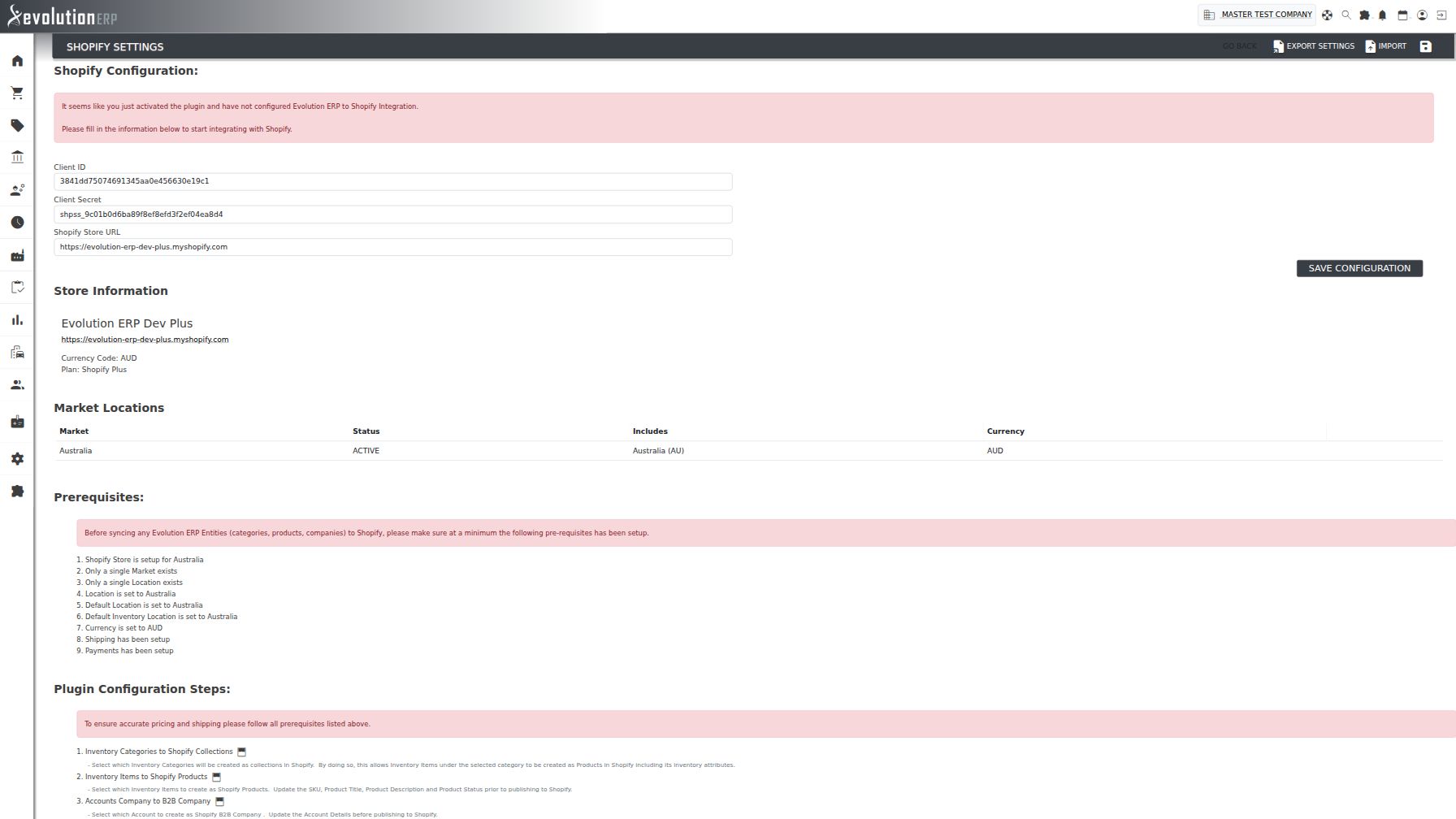Viewport: 1456px width, 819px height.
Task: Click IMPORT in the toolbar
Action: (x=1386, y=46)
